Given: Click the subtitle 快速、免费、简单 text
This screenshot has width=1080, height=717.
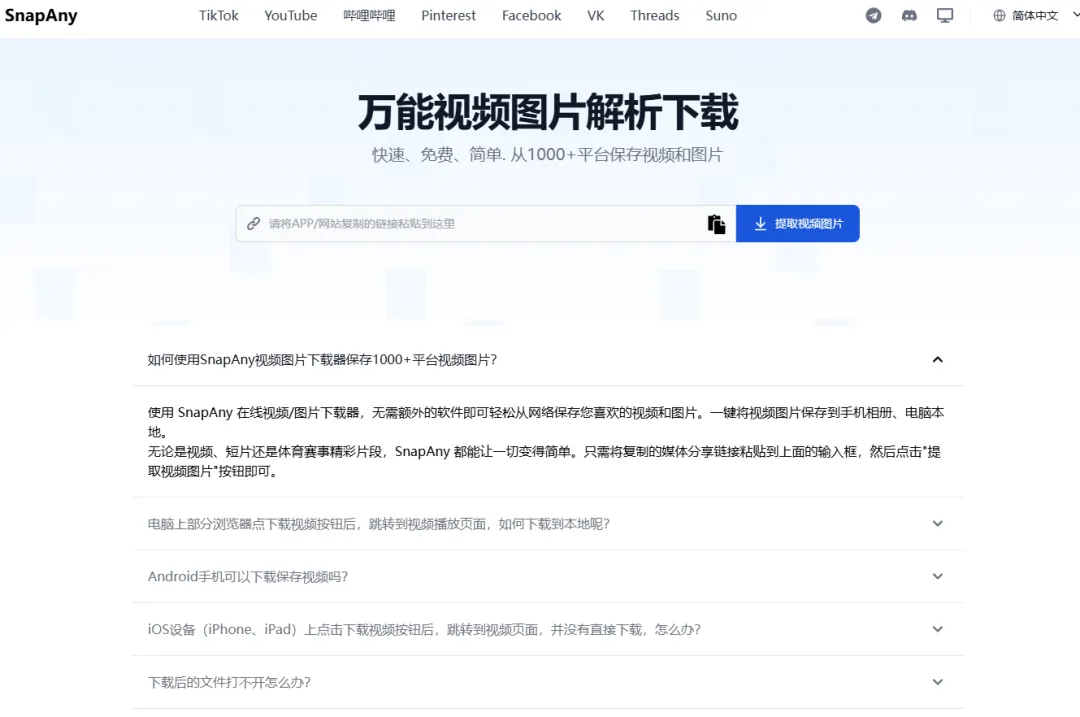Looking at the screenshot, I should tap(548, 154).
